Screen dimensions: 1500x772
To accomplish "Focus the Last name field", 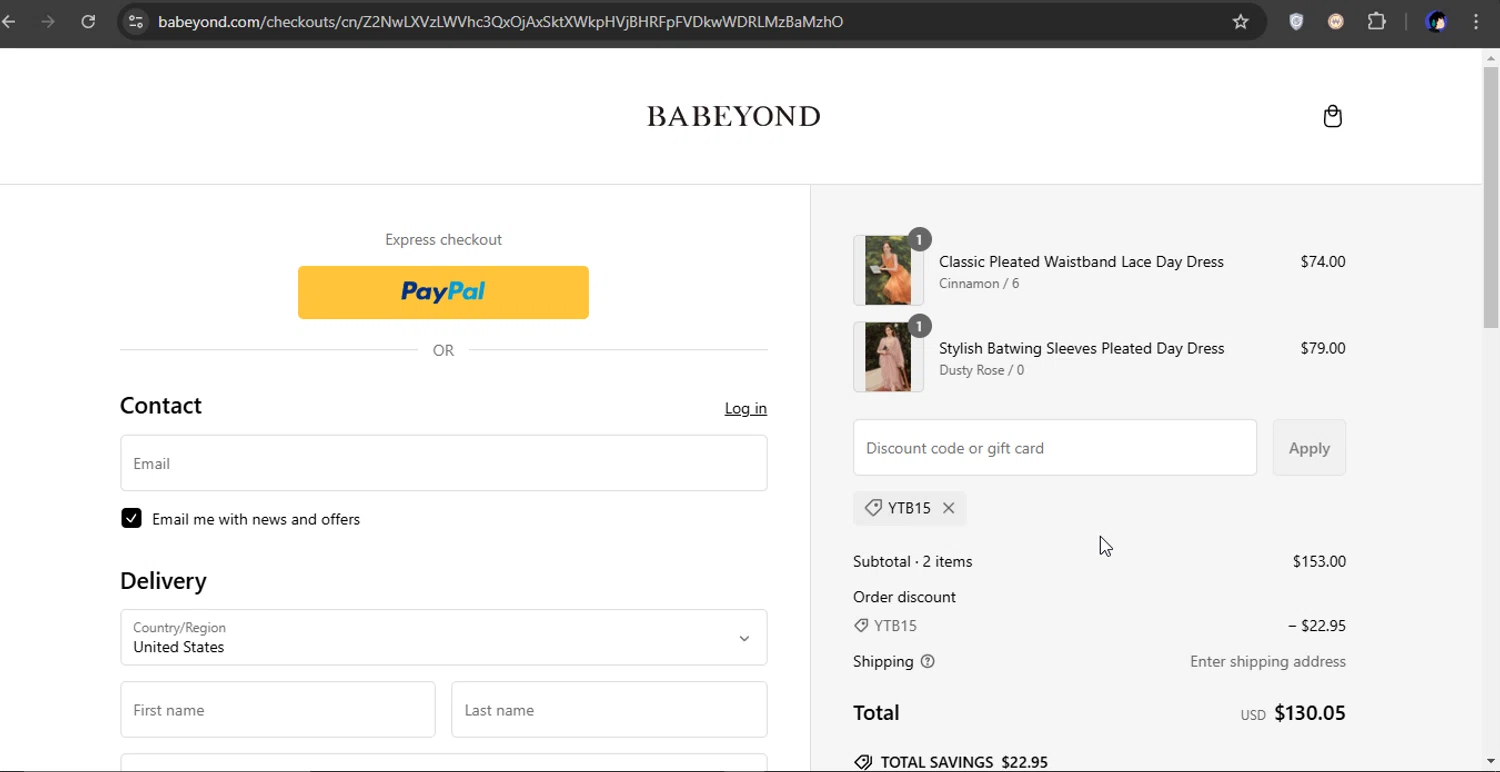I will (609, 709).
